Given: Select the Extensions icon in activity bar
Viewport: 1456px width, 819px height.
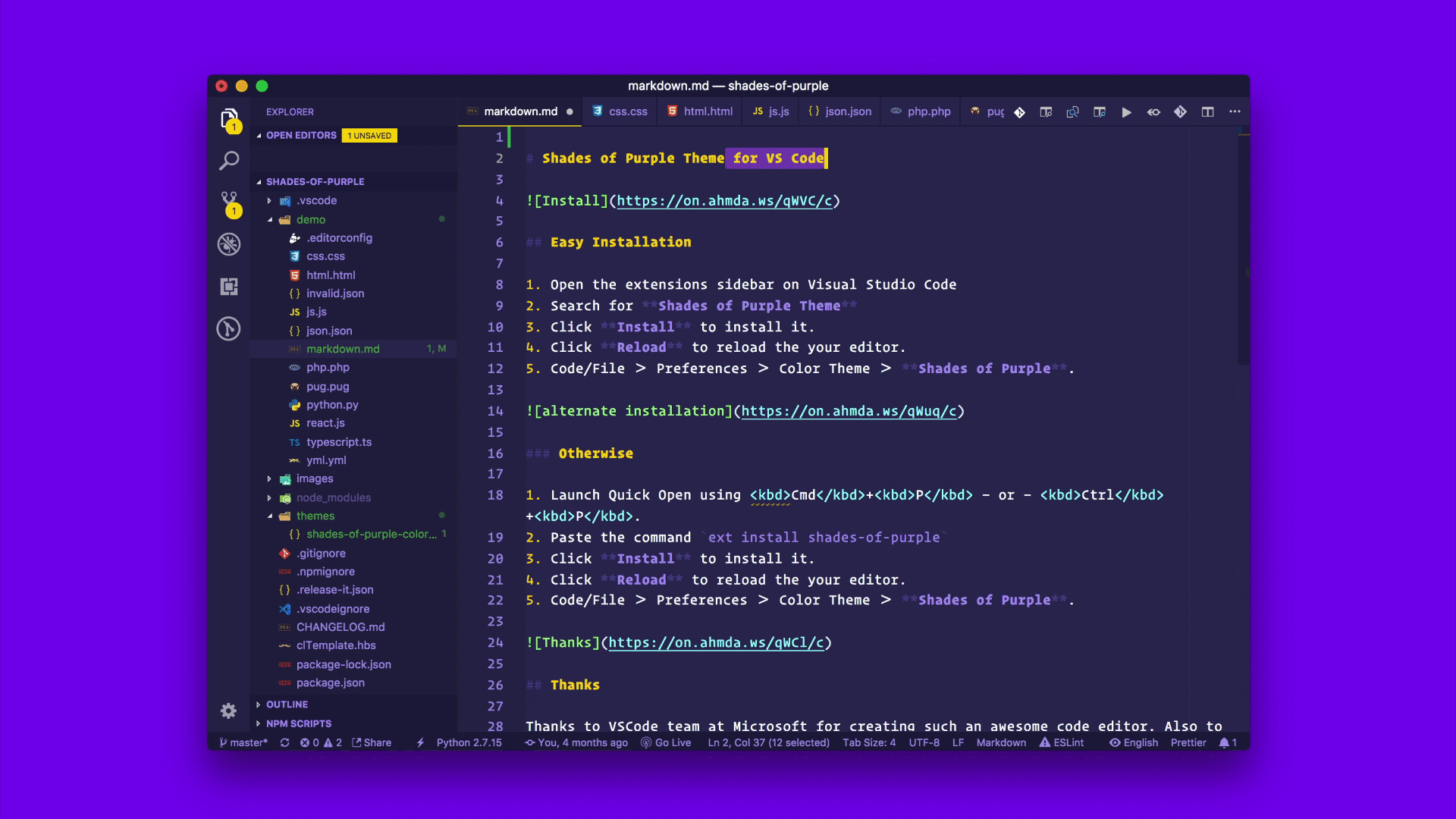Looking at the screenshot, I should pyautogui.click(x=229, y=286).
